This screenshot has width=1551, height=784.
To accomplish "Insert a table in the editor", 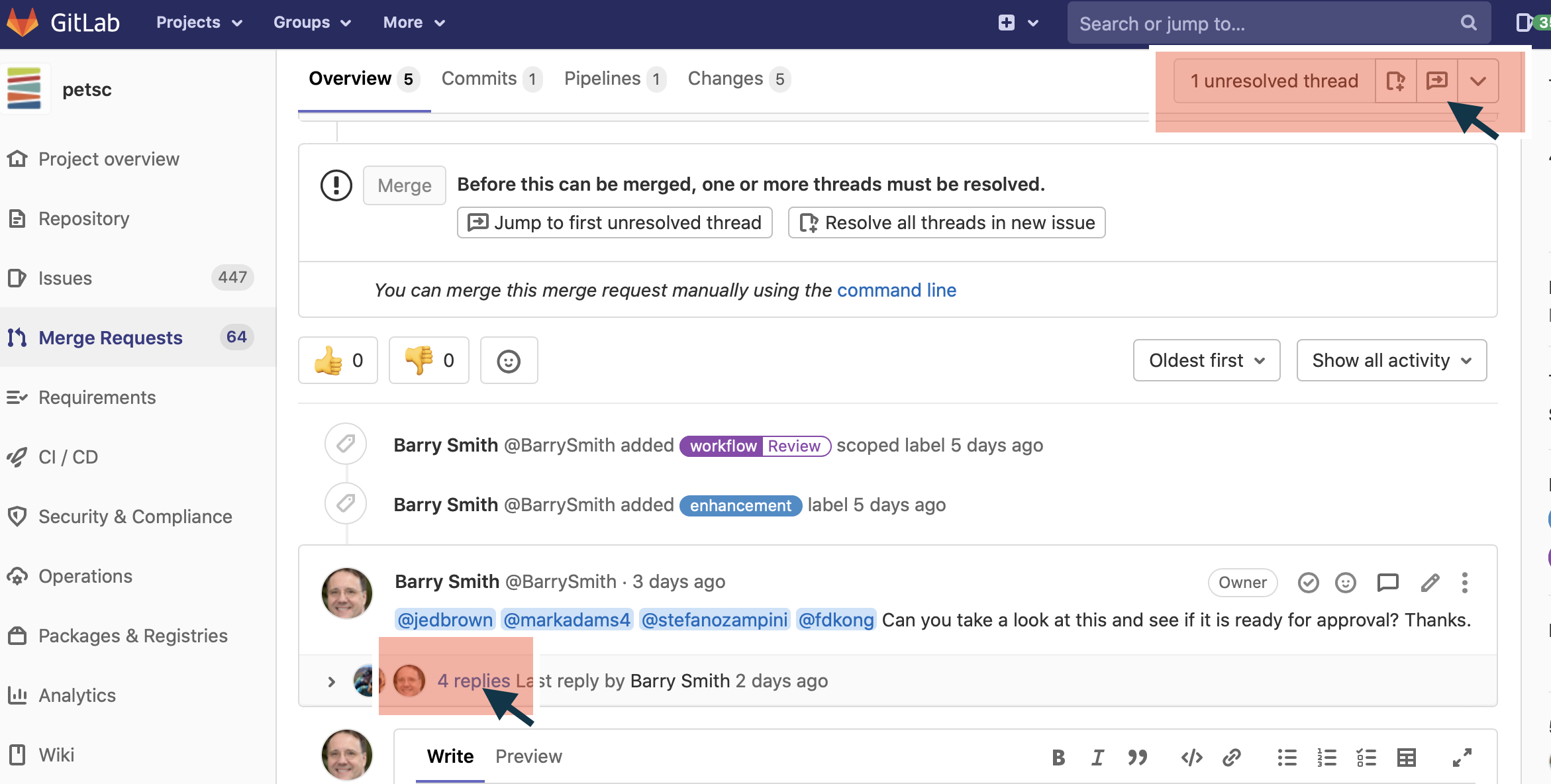I will click(1407, 758).
